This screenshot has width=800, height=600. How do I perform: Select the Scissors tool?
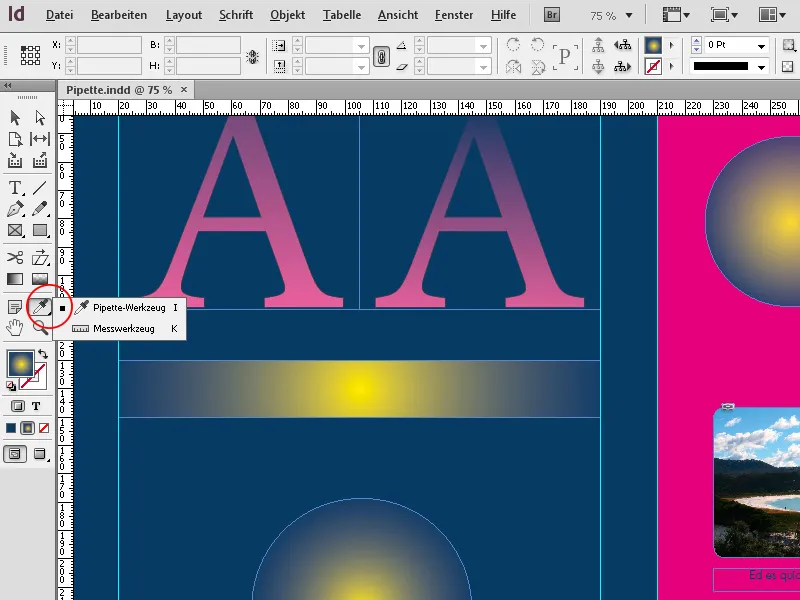(15, 258)
